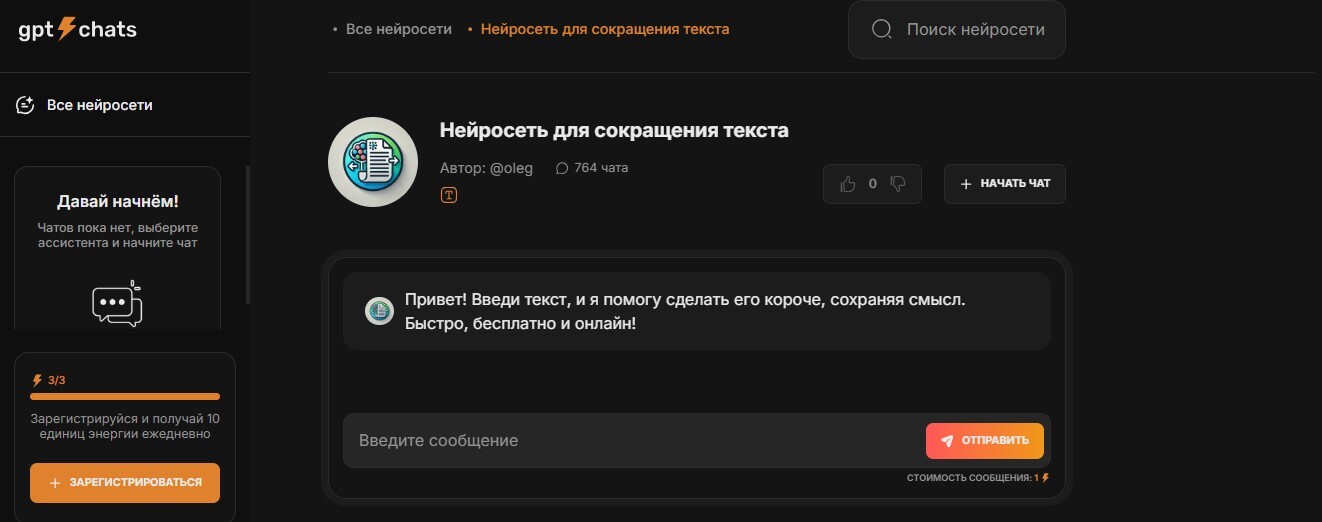This screenshot has height=522, width=1322.
Task: Click the lightning icon by стоимость сообщения
Action: [1046, 478]
